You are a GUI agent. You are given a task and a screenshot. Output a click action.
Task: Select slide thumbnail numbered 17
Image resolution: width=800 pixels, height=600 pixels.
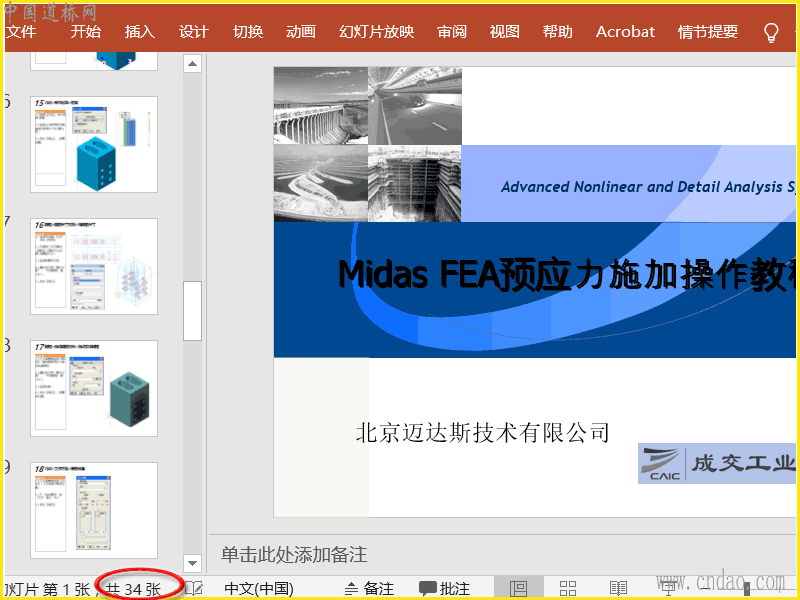pos(94,388)
